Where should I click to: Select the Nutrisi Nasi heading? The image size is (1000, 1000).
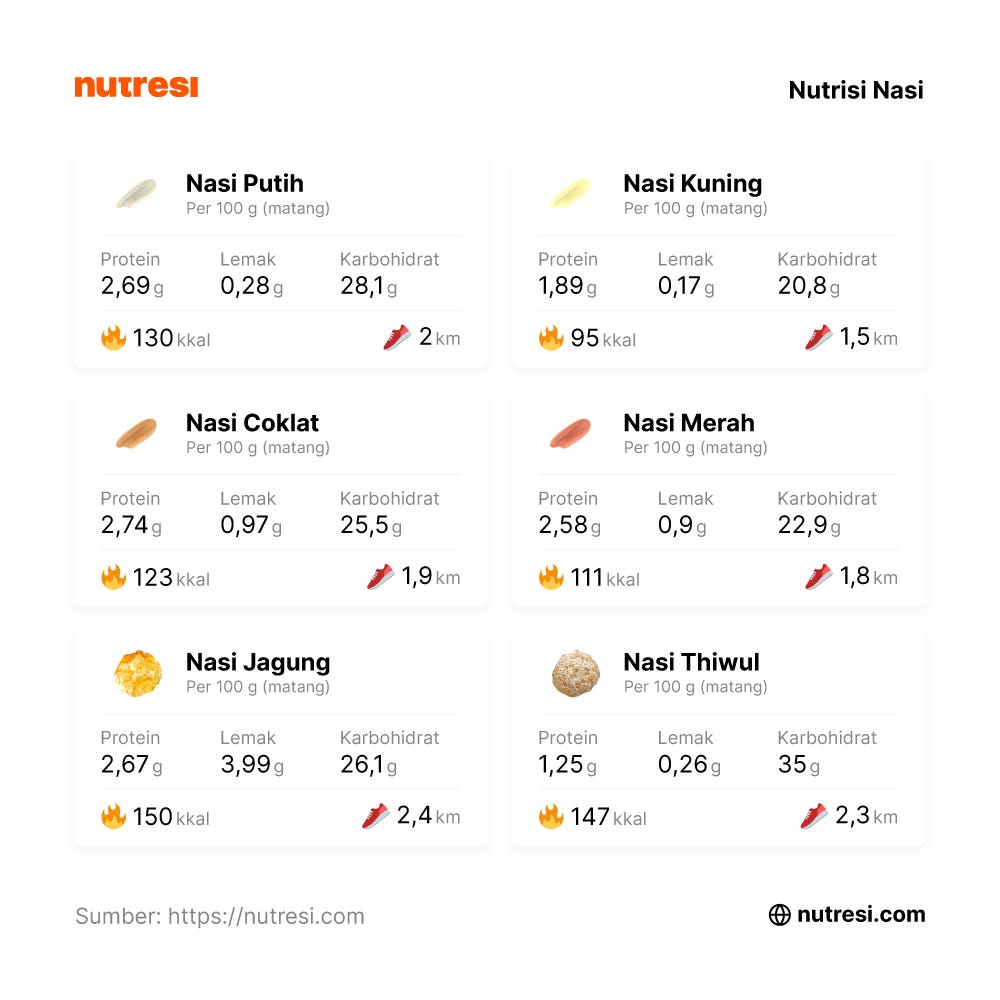[x=855, y=90]
